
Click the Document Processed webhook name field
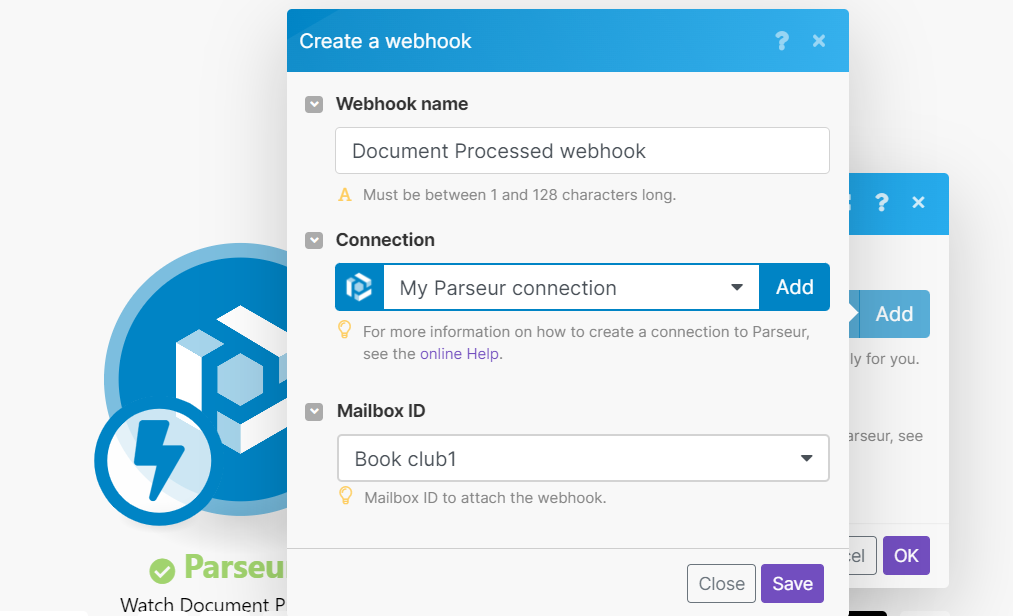pyautogui.click(x=583, y=150)
